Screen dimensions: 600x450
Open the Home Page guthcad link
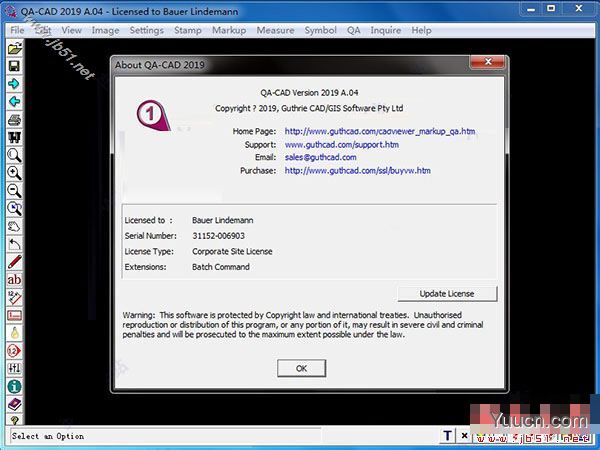point(380,131)
